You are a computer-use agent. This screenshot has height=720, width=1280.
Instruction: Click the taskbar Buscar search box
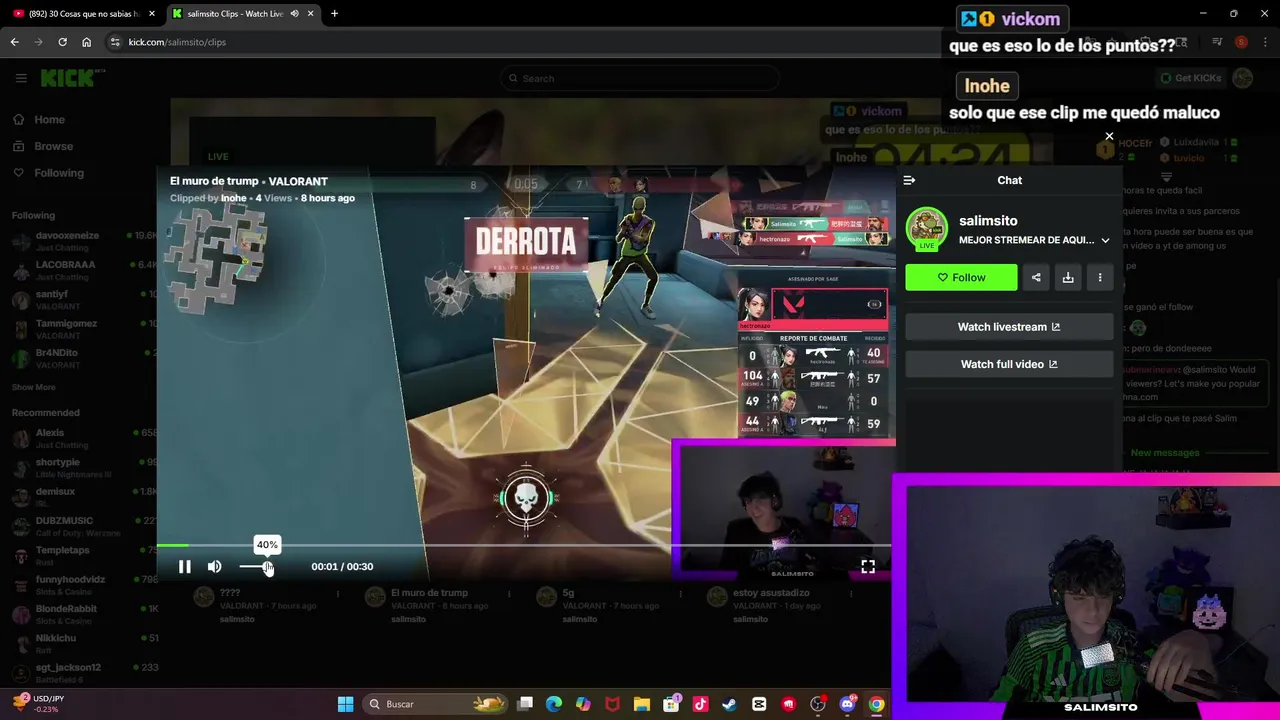coord(435,704)
